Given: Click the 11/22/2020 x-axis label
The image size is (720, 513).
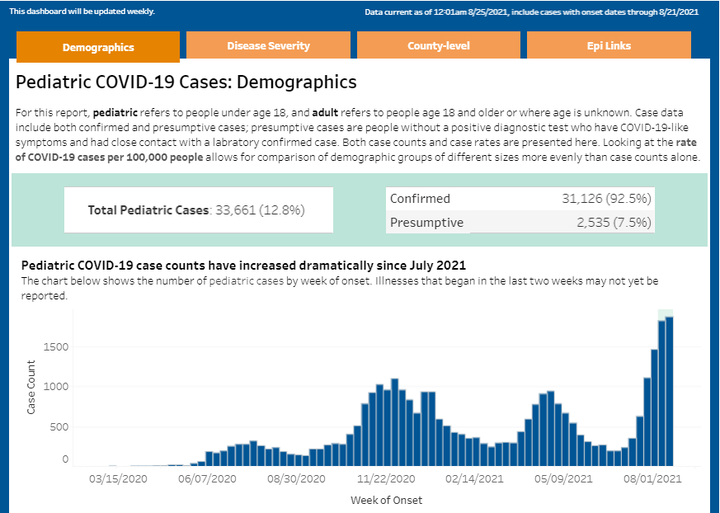Looking at the screenshot, I should tap(386, 479).
